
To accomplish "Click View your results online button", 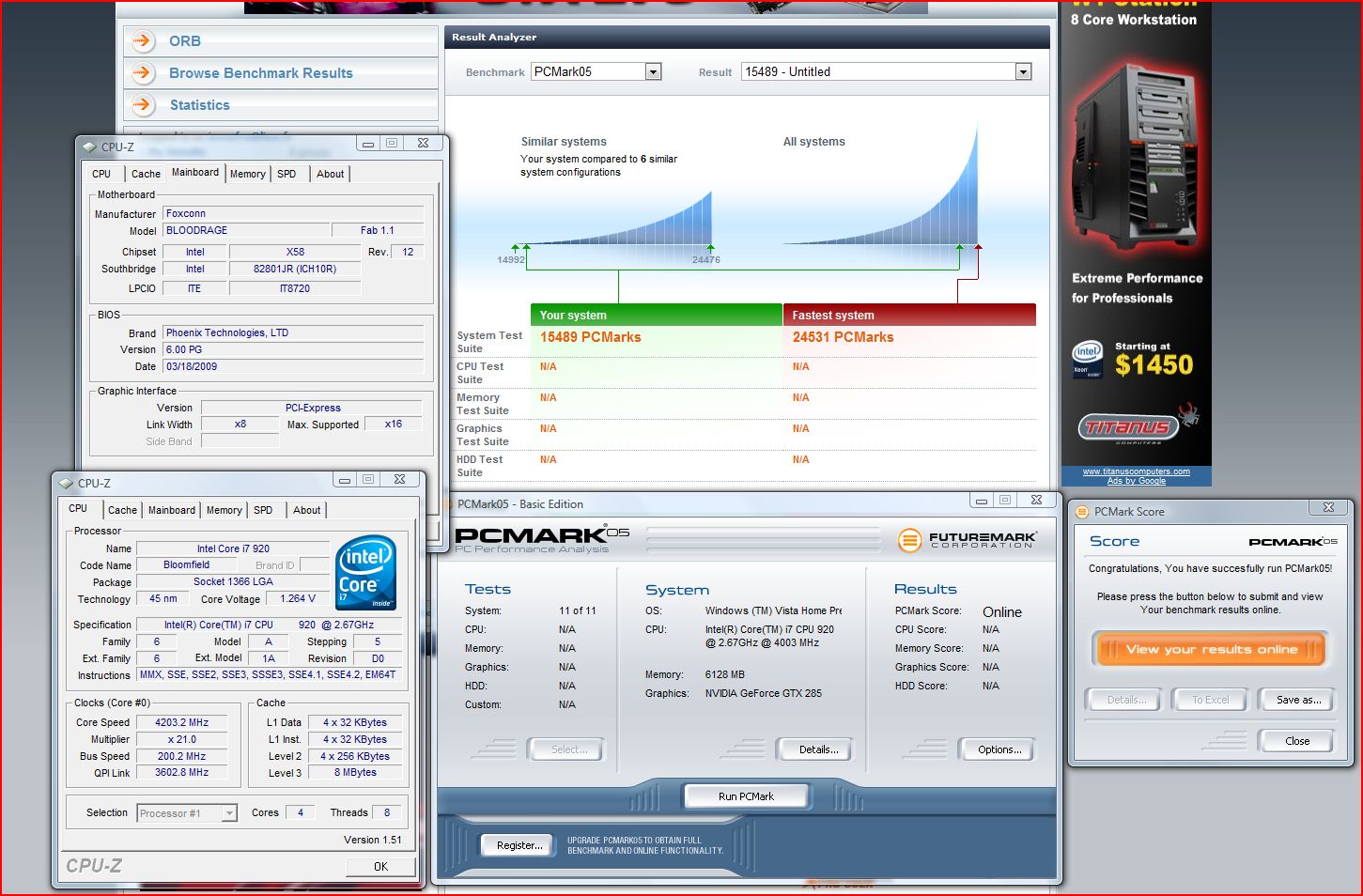I will 1211,649.
